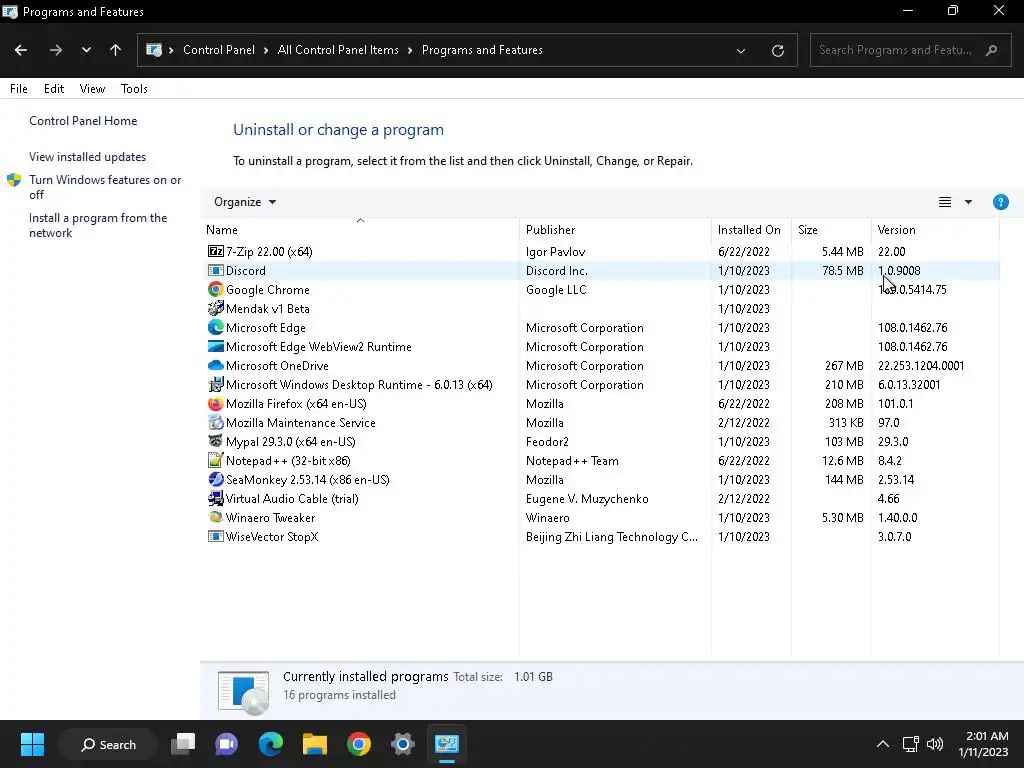This screenshot has width=1024, height=768.
Task: Click the Microsoft OneDrive cloud icon
Action: coord(216,366)
